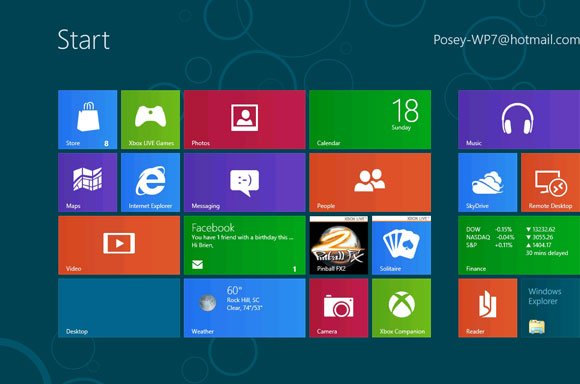Viewport: 580px width, 384px height.
Task: Open the SkyDrive tile
Action: coord(488,182)
